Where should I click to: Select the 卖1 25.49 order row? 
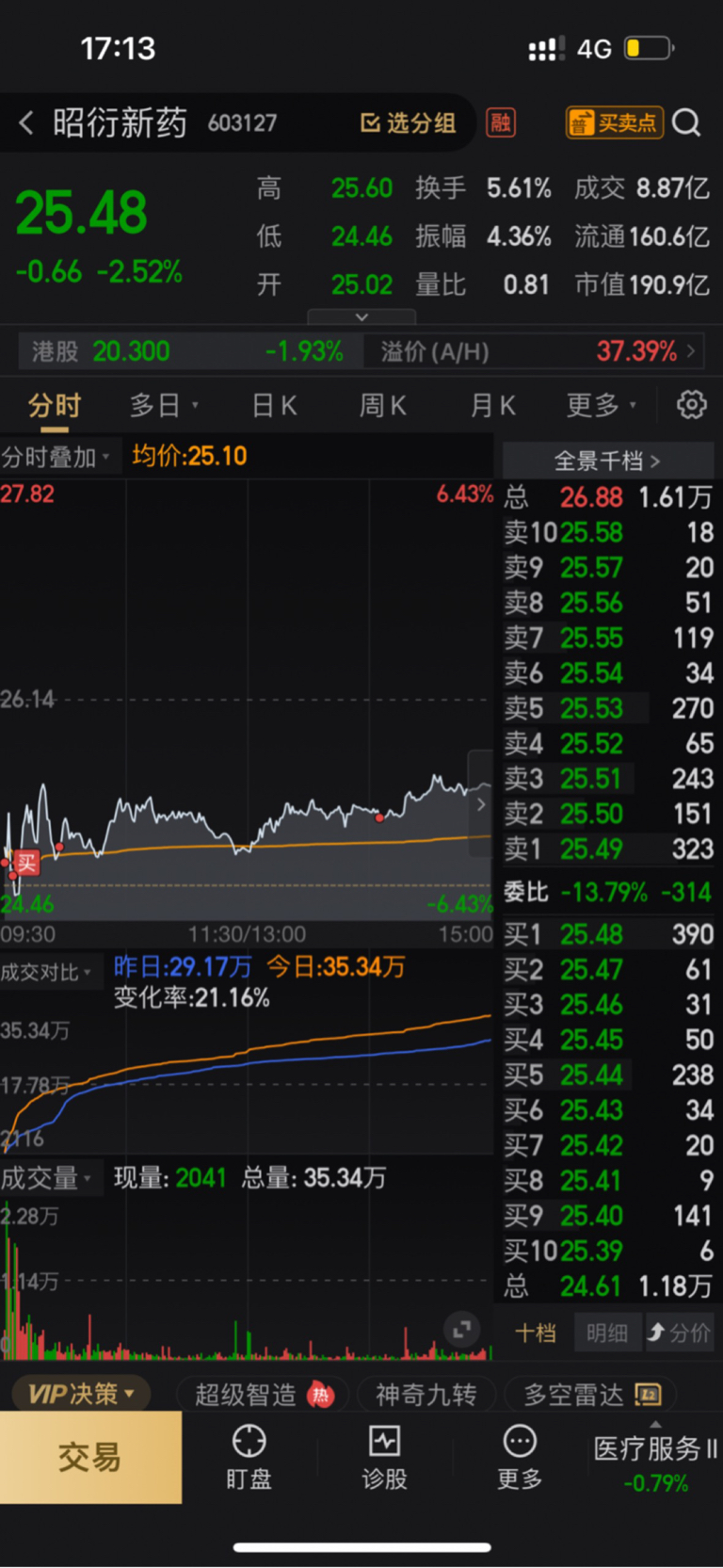[x=608, y=849]
